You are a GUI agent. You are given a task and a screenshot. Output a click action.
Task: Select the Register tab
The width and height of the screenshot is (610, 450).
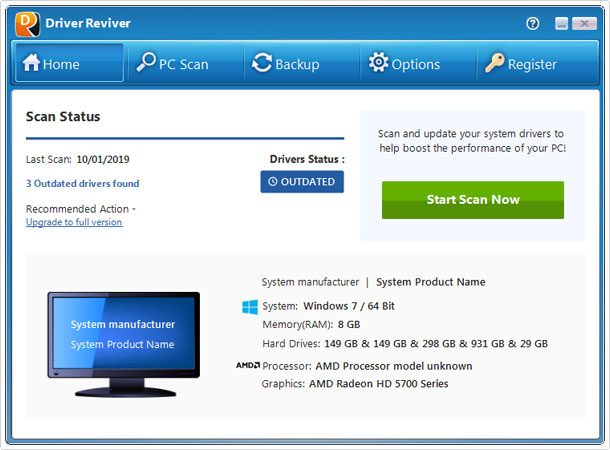pos(537,63)
